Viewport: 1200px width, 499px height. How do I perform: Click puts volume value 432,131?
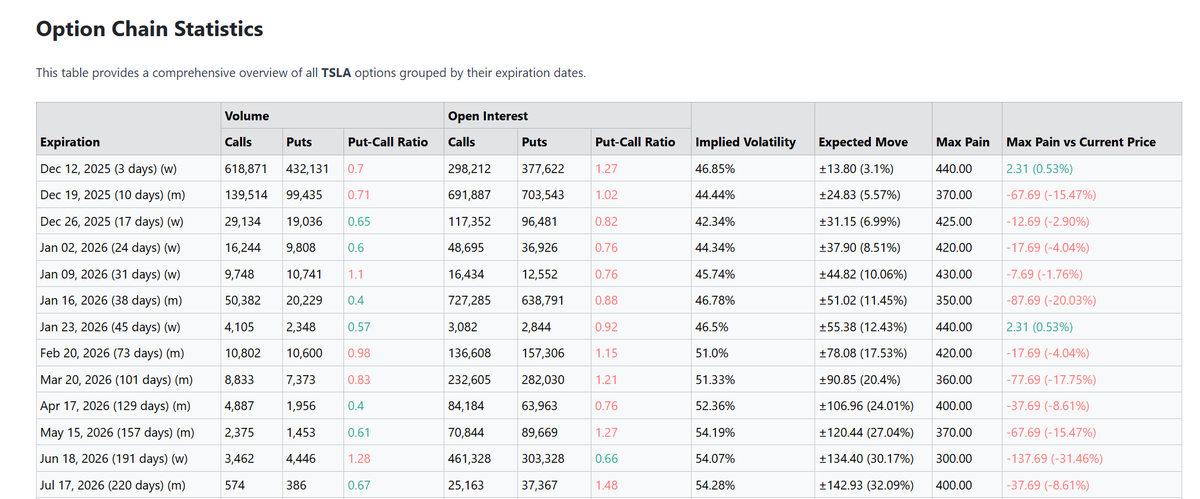tap(307, 168)
